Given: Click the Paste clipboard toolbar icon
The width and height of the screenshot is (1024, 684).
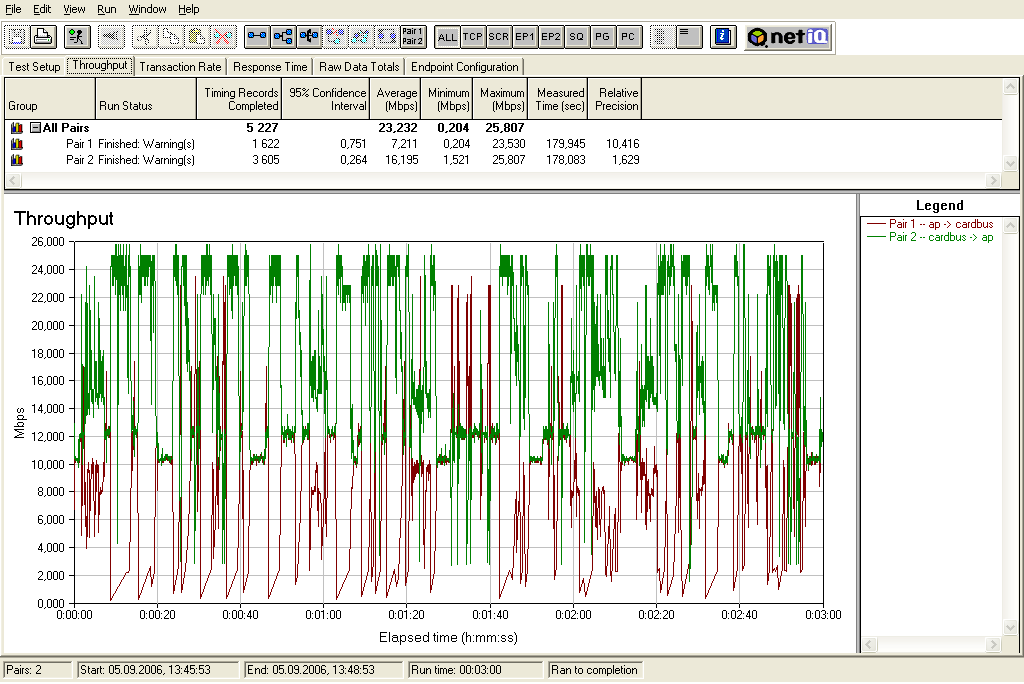Looking at the screenshot, I should 197,37.
